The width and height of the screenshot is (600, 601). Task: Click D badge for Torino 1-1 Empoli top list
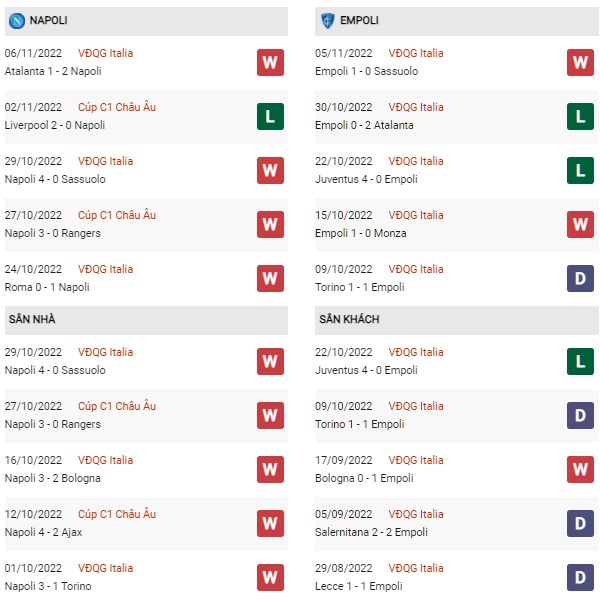pyautogui.click(x=580, y=279)
